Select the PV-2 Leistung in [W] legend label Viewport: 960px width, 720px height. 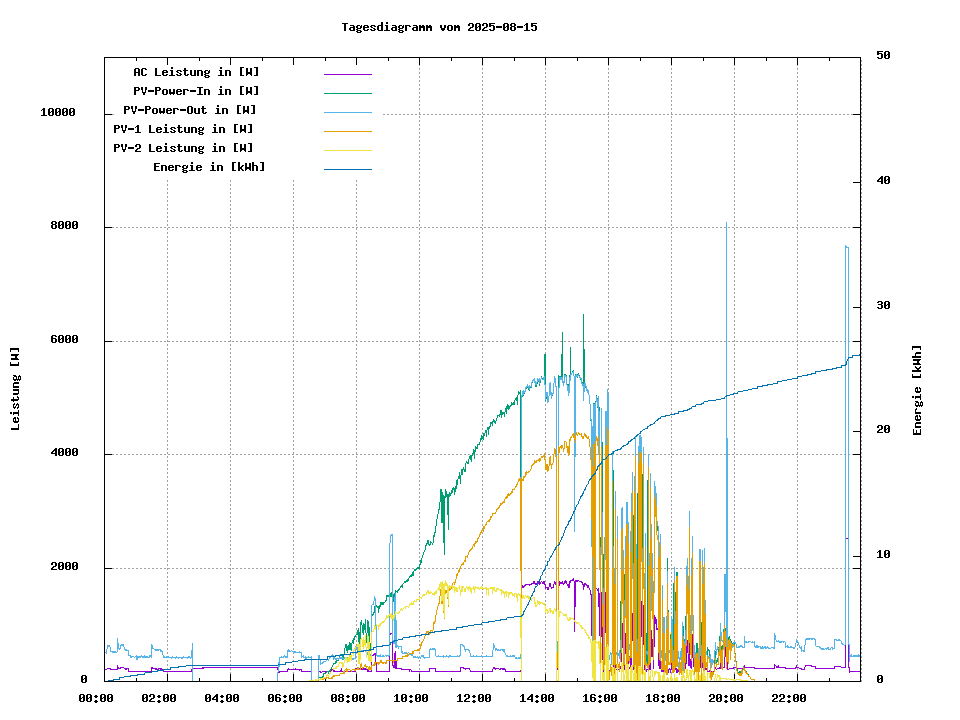183,148
